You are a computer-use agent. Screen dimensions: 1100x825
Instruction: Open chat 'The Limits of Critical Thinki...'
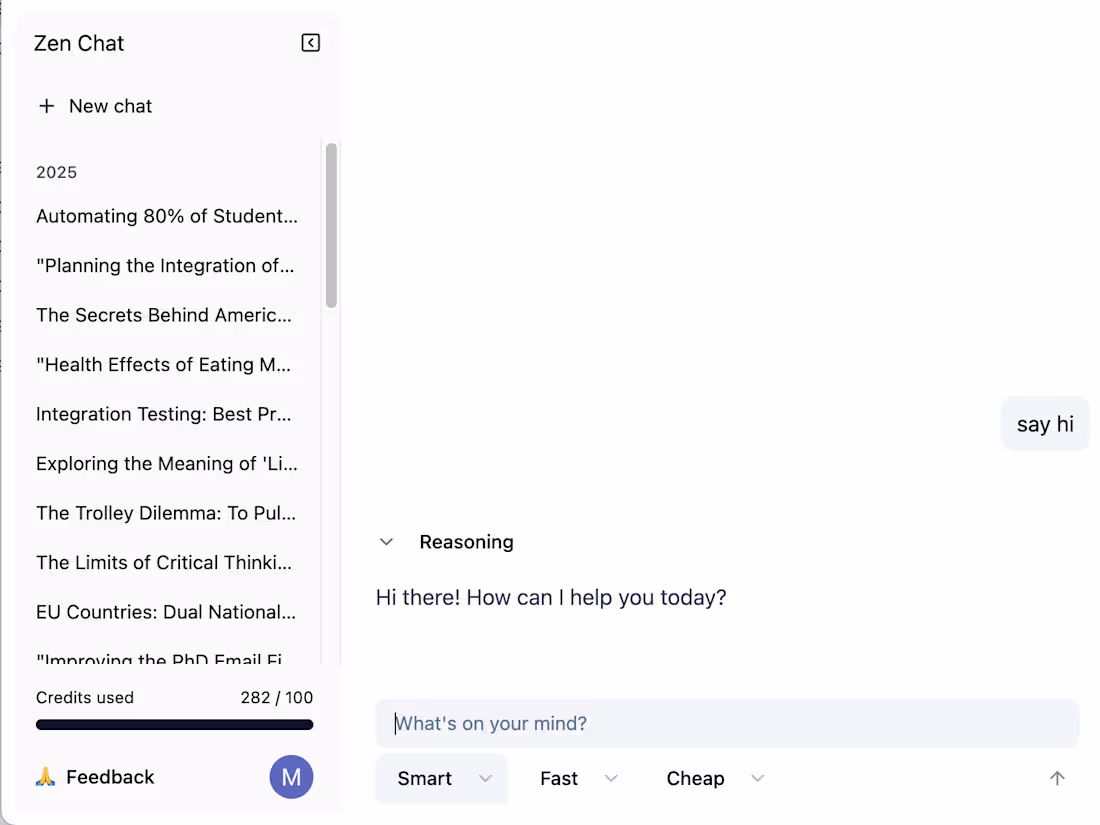(x=164, y=563)
